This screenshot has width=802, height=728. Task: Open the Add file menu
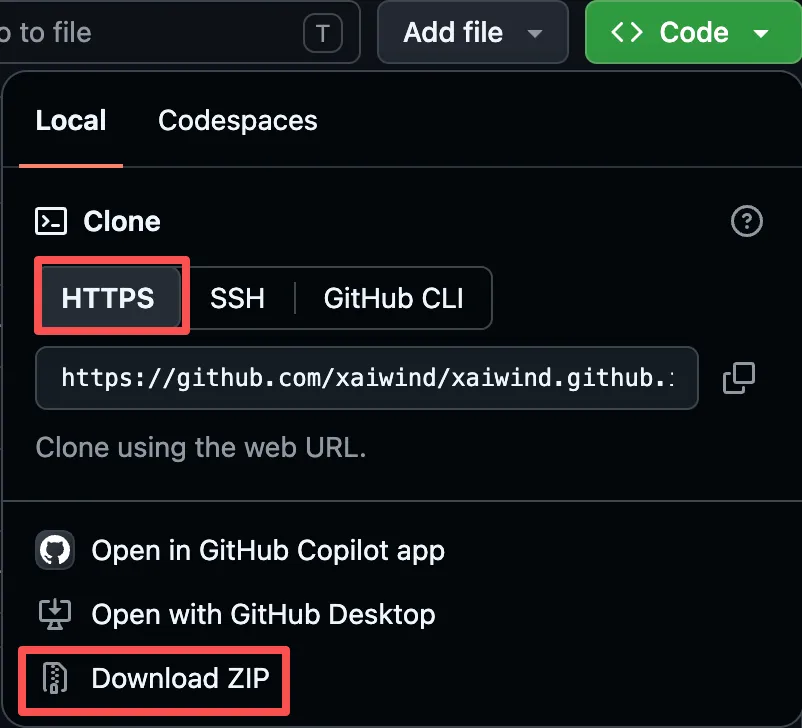[x=473, y=32]
